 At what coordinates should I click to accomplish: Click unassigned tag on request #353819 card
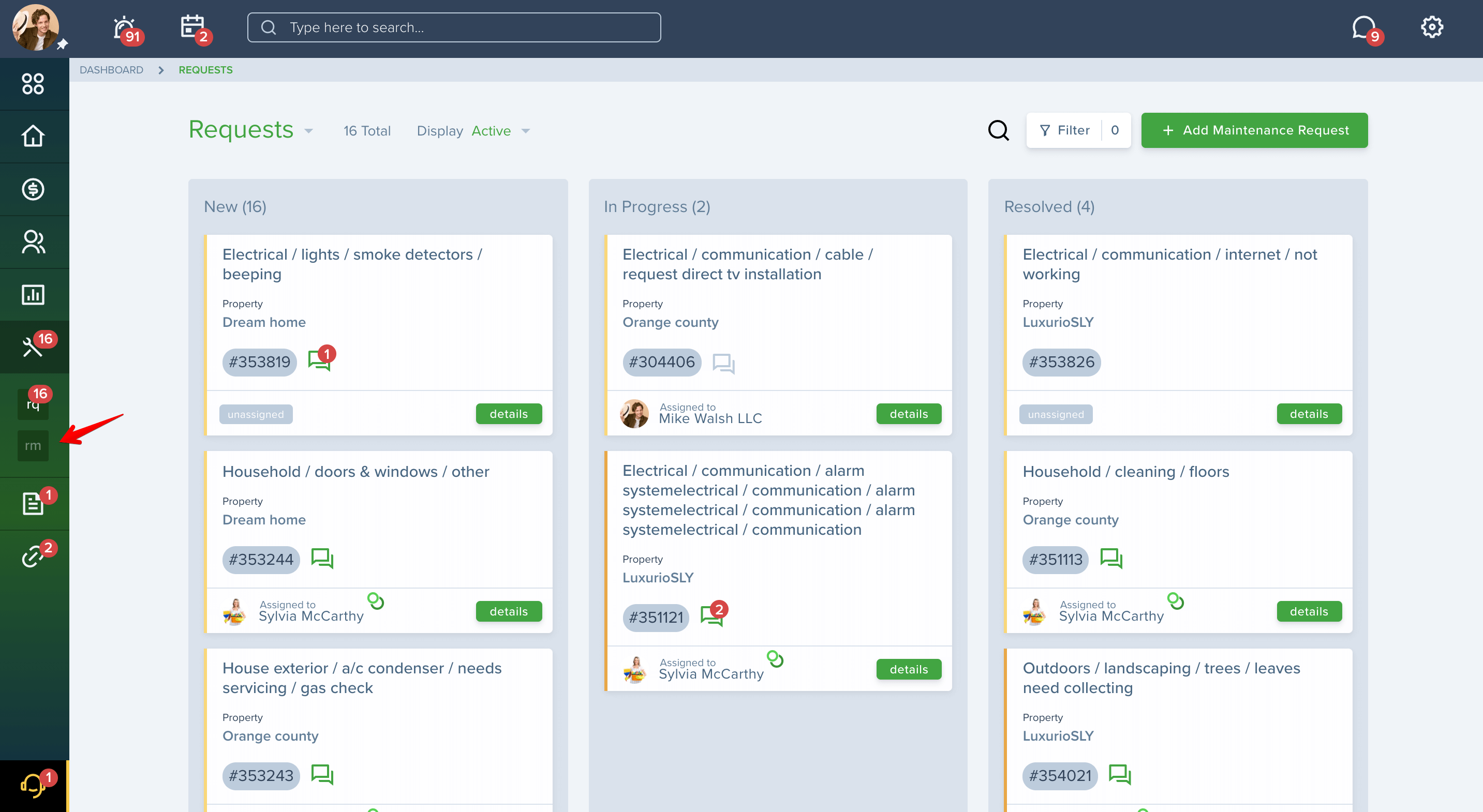tap(256, 414)
